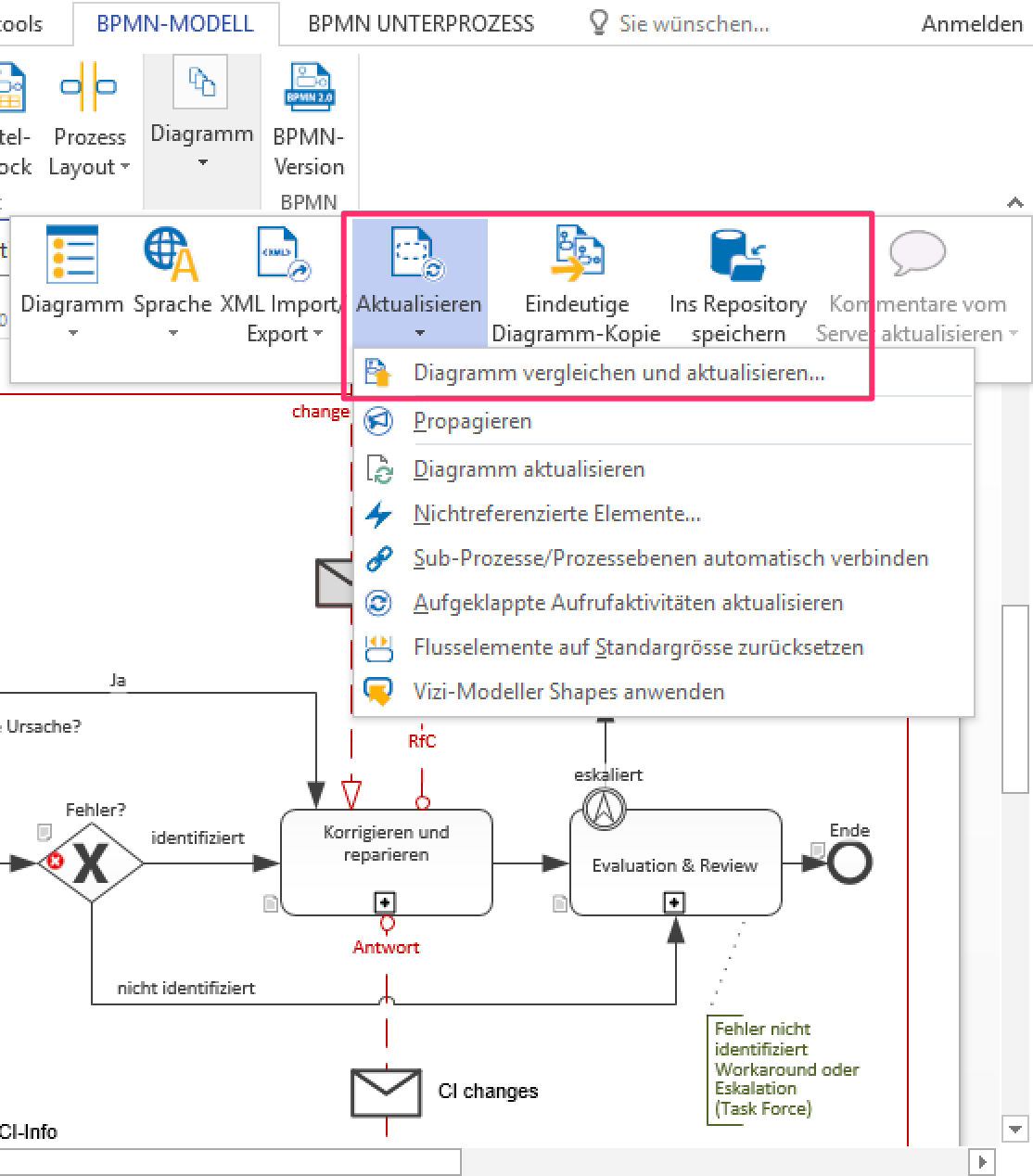Click the Anmelden link

(x=971, y=23)
